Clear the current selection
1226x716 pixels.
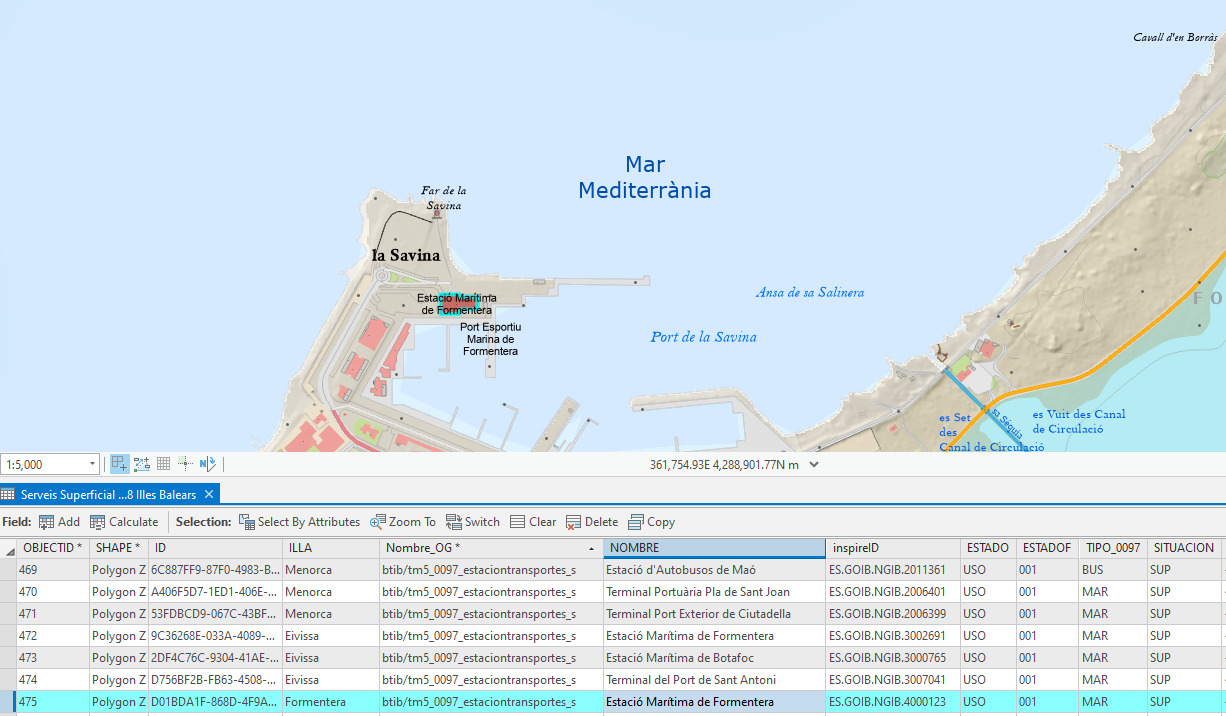point(533,522)
